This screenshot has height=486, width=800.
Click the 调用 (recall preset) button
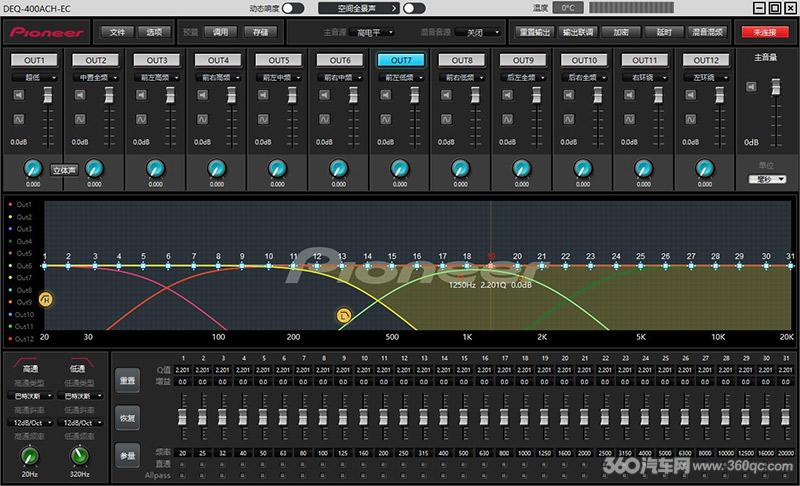click(220, 32)
